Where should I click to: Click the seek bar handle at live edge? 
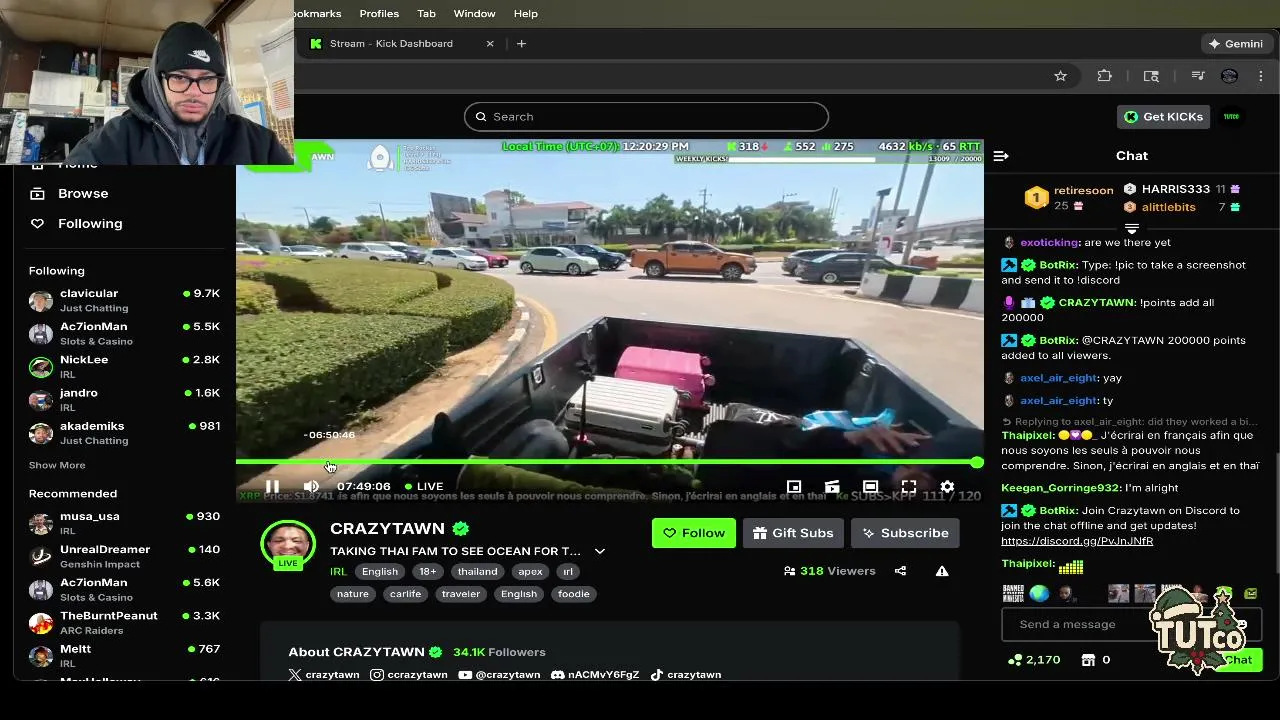coord(976,462)
